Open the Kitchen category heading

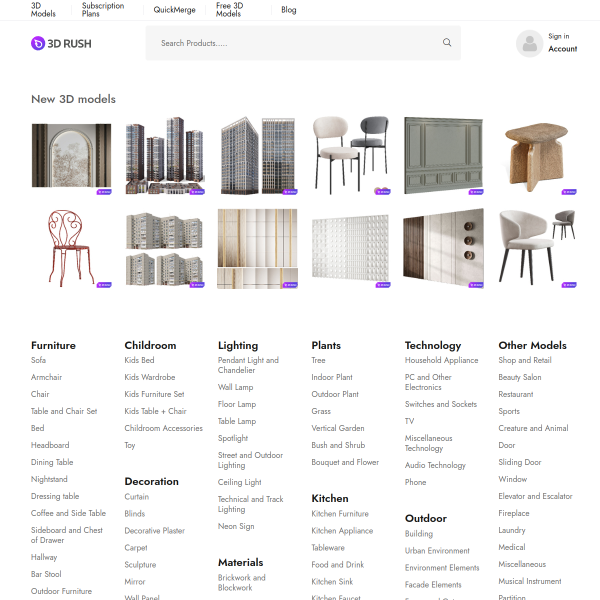click(330, 498)
